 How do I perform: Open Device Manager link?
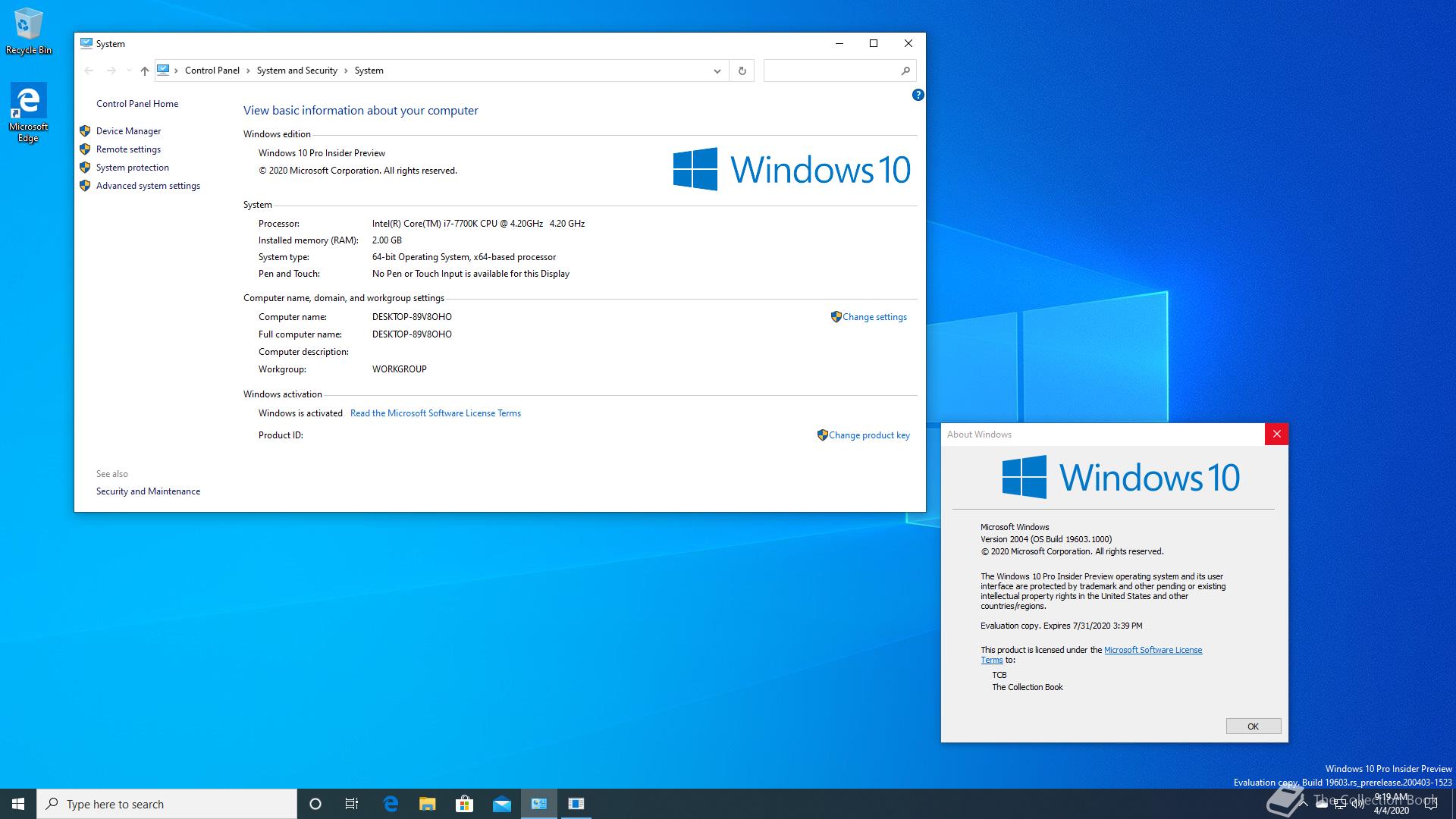128,131
